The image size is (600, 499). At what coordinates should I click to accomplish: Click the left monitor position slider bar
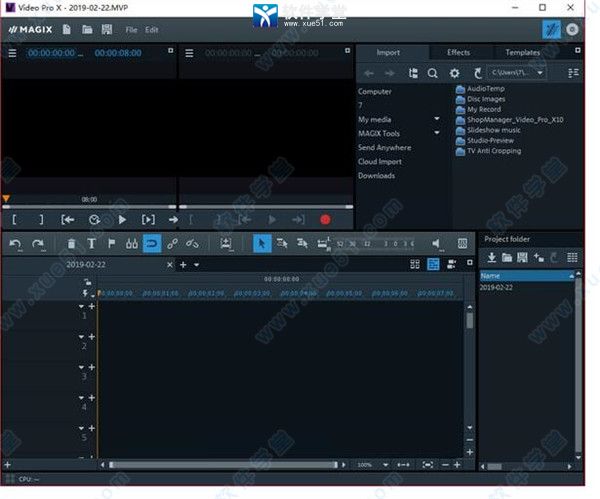[89, 207]
